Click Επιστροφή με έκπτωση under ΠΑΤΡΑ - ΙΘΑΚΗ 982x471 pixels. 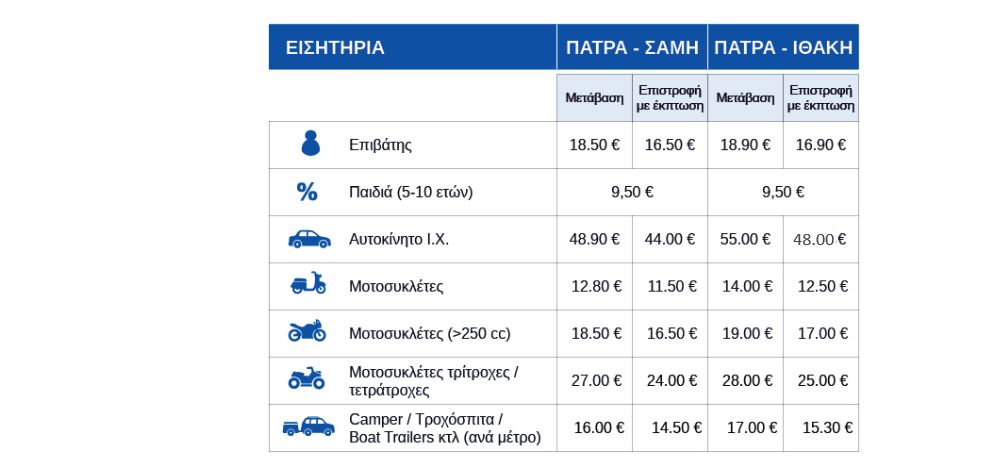coord(821,98)
